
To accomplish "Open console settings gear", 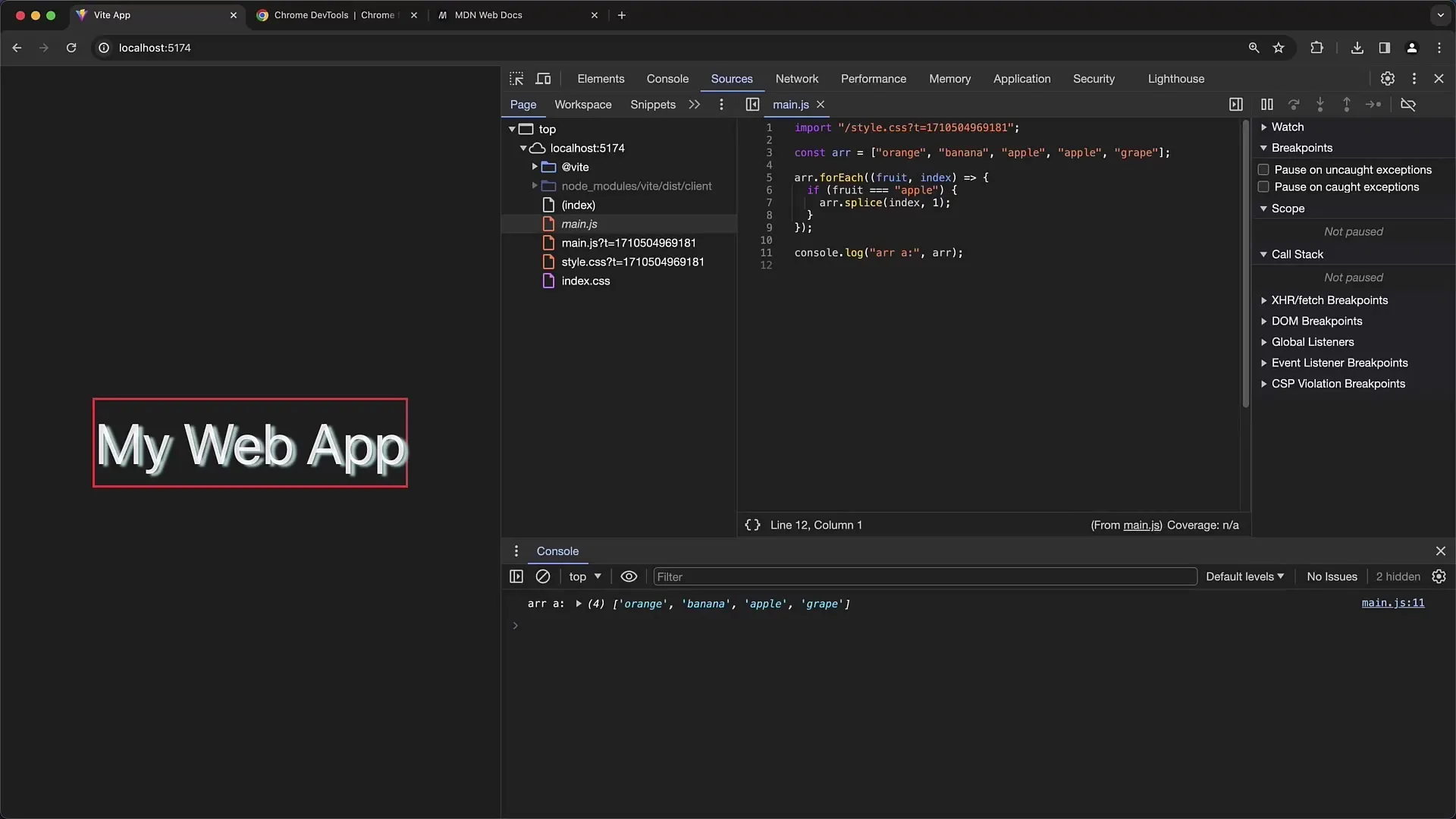I will tap(1439, 576).
